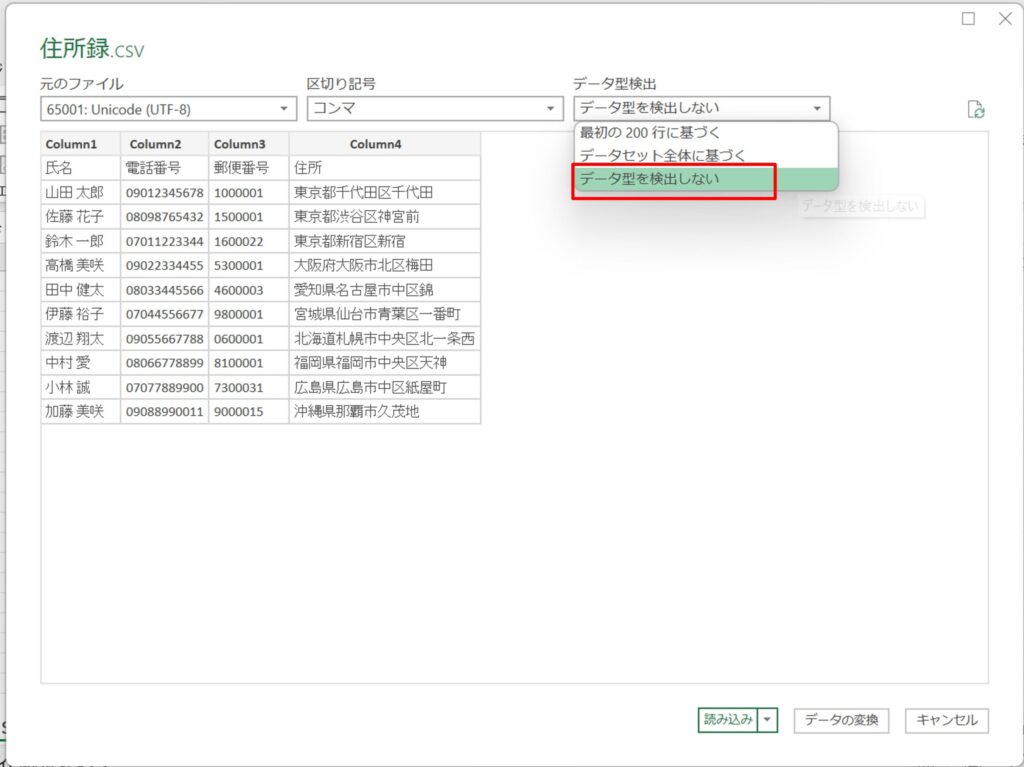The image size is (1024, 767).
Task: Click postal code 8100001
Action: pyautogui.click(x=249, y=363)
